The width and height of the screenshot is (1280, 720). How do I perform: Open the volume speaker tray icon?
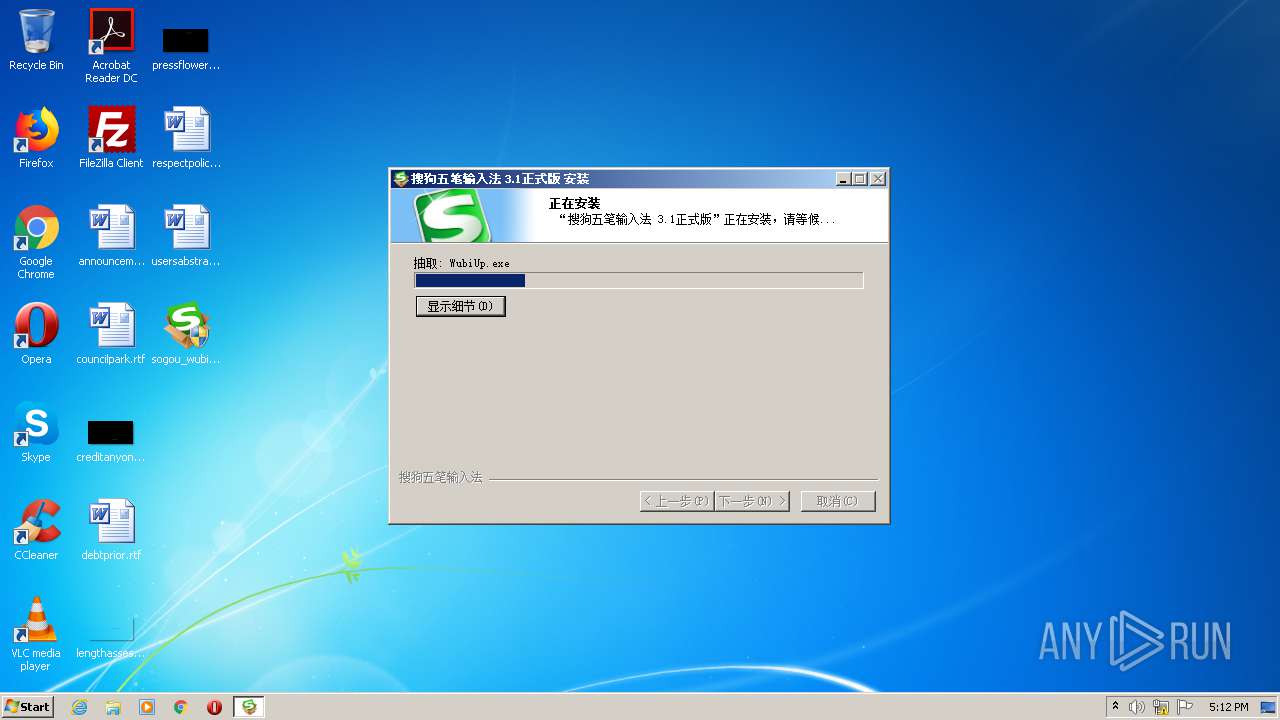(1137, 707)
